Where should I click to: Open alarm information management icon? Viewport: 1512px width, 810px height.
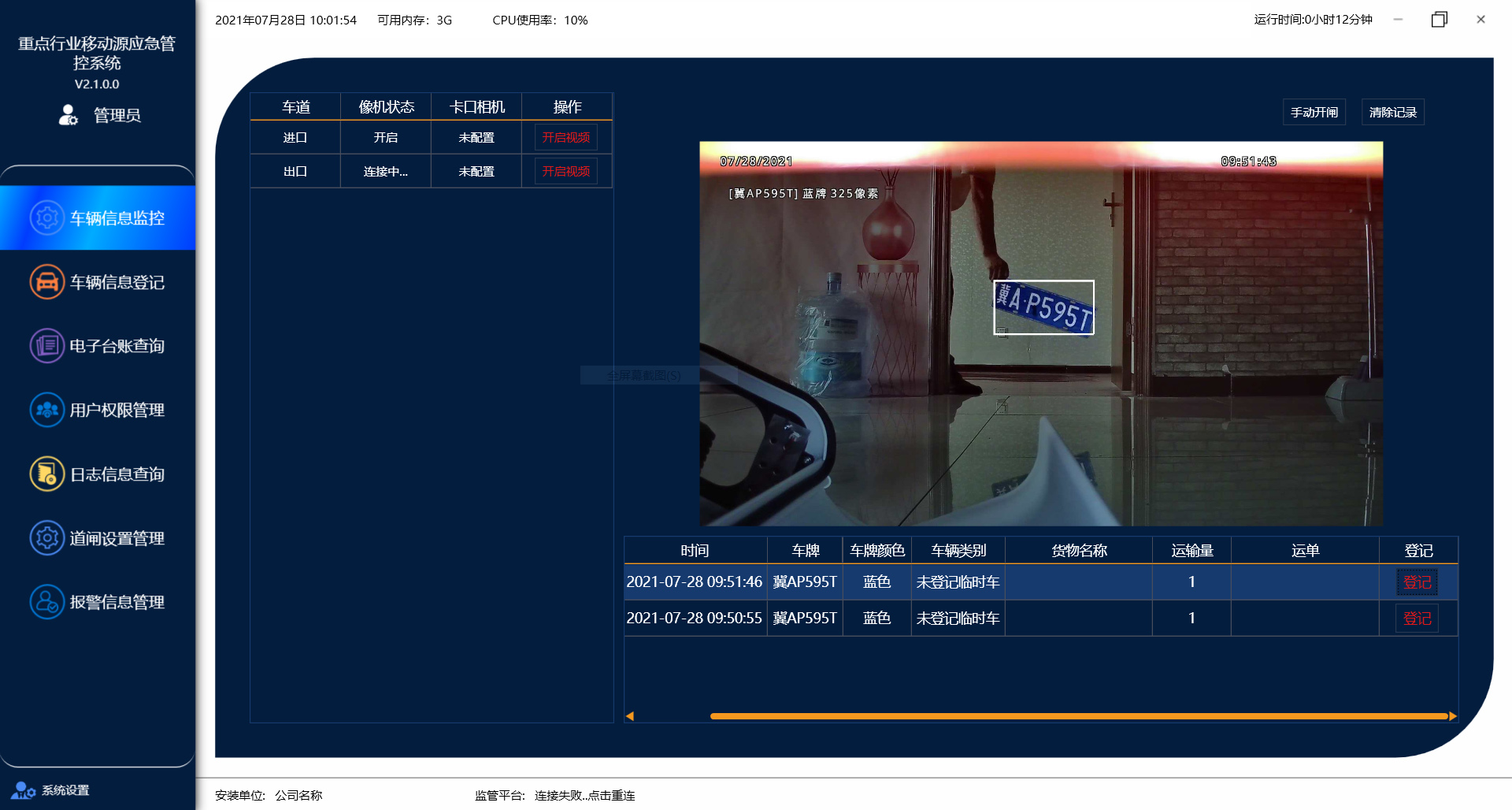click(x=46, y=602)
